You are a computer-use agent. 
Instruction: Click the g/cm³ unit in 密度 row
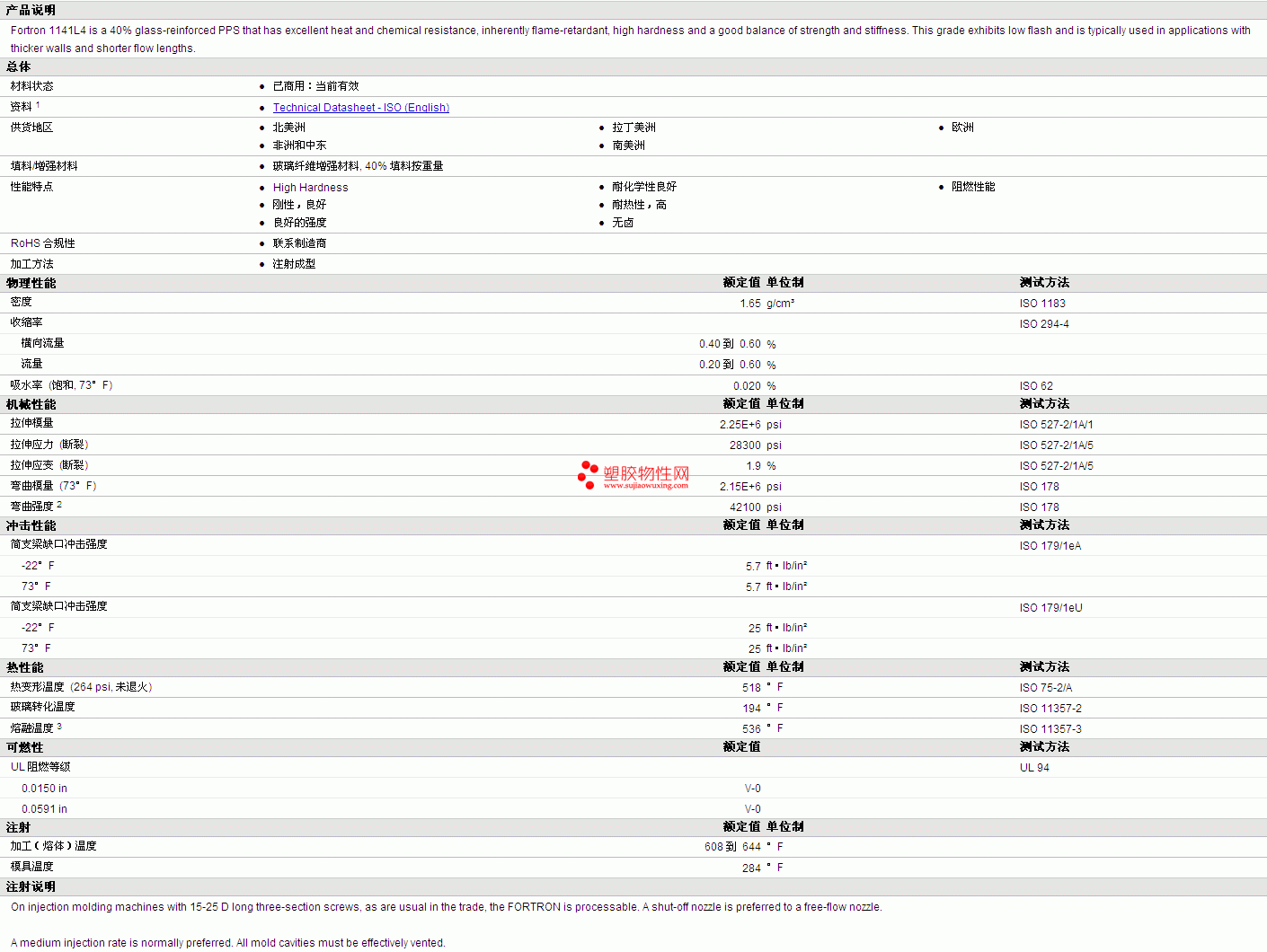click(x=780, y=304)
